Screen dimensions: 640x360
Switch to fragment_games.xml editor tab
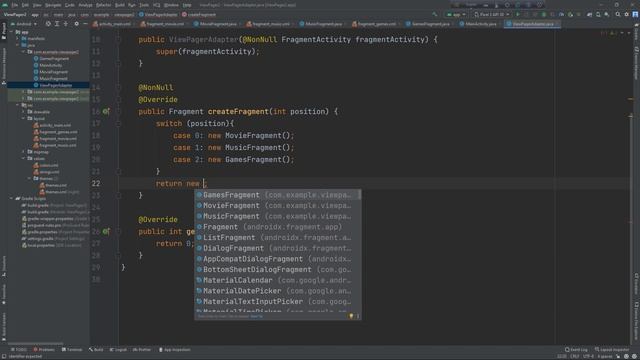point(375,24)
